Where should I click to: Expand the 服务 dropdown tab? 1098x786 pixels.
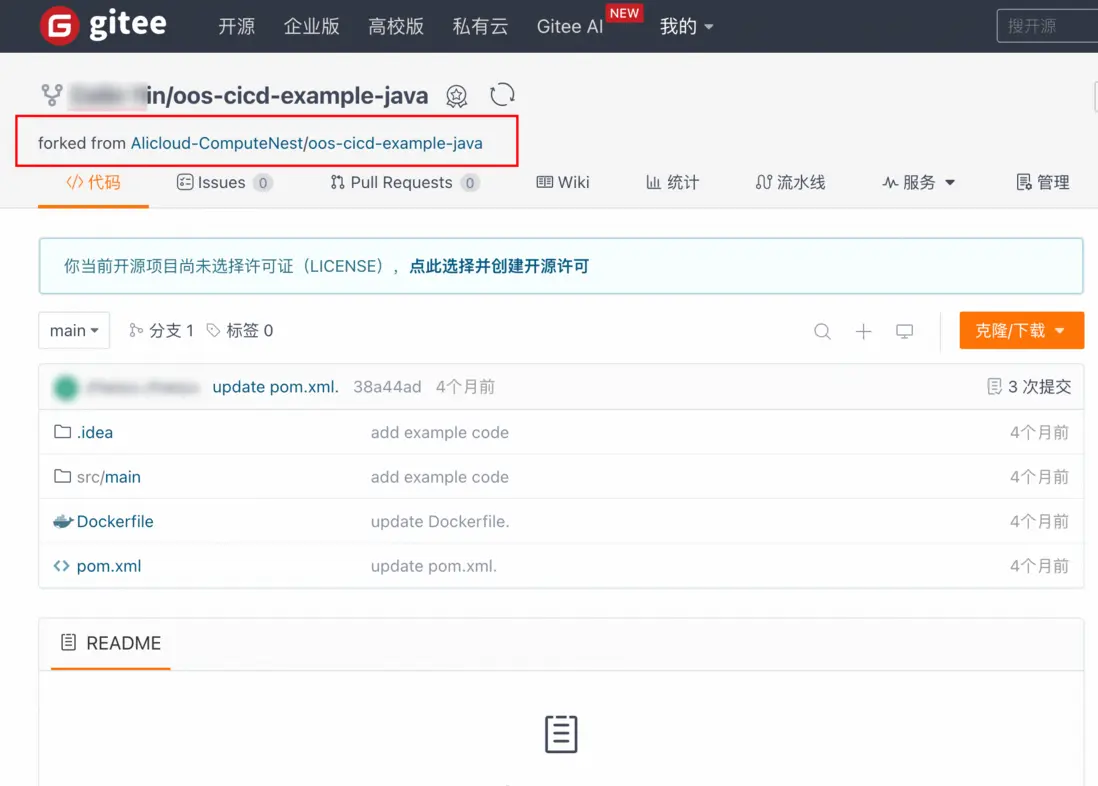pos(918,183)
